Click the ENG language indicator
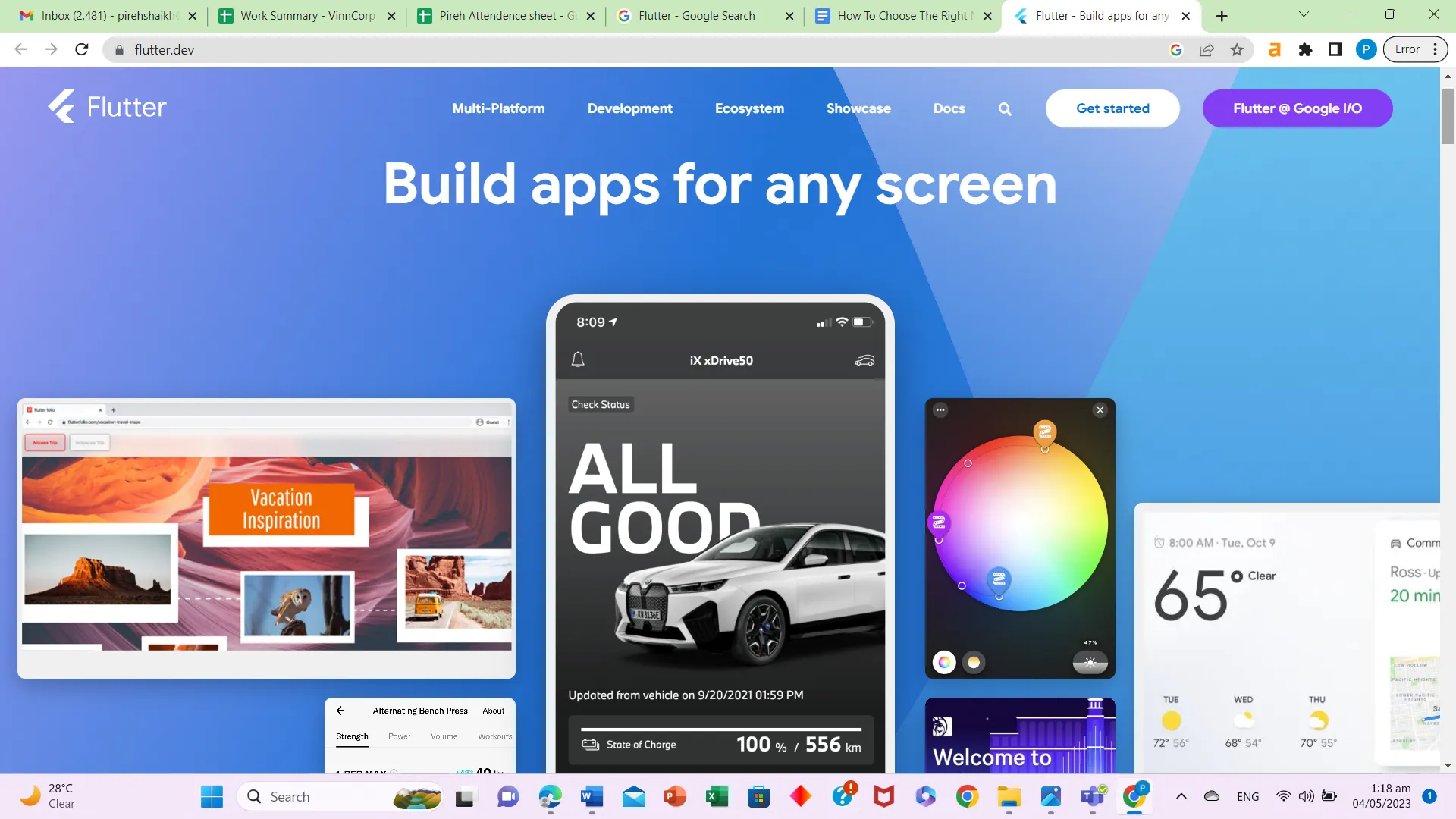 [1247, 797]
